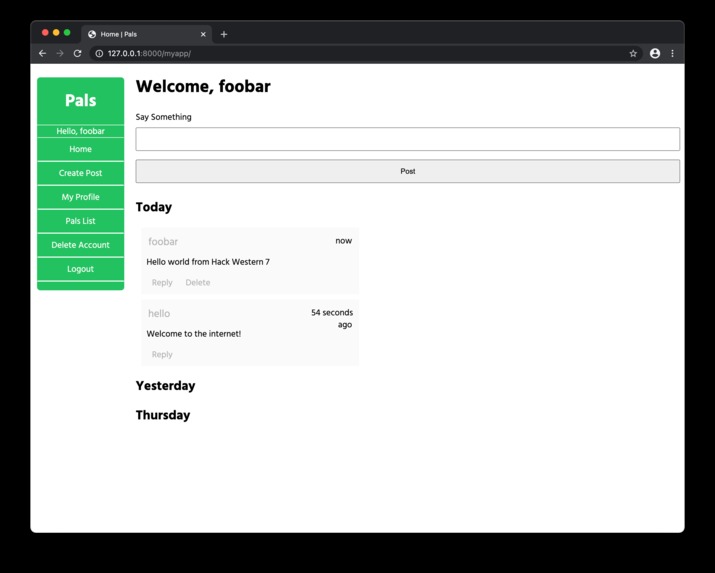Reload the page with the refresh icon
Viewport: 715px width, 573px height.
[x=78, y=53]
